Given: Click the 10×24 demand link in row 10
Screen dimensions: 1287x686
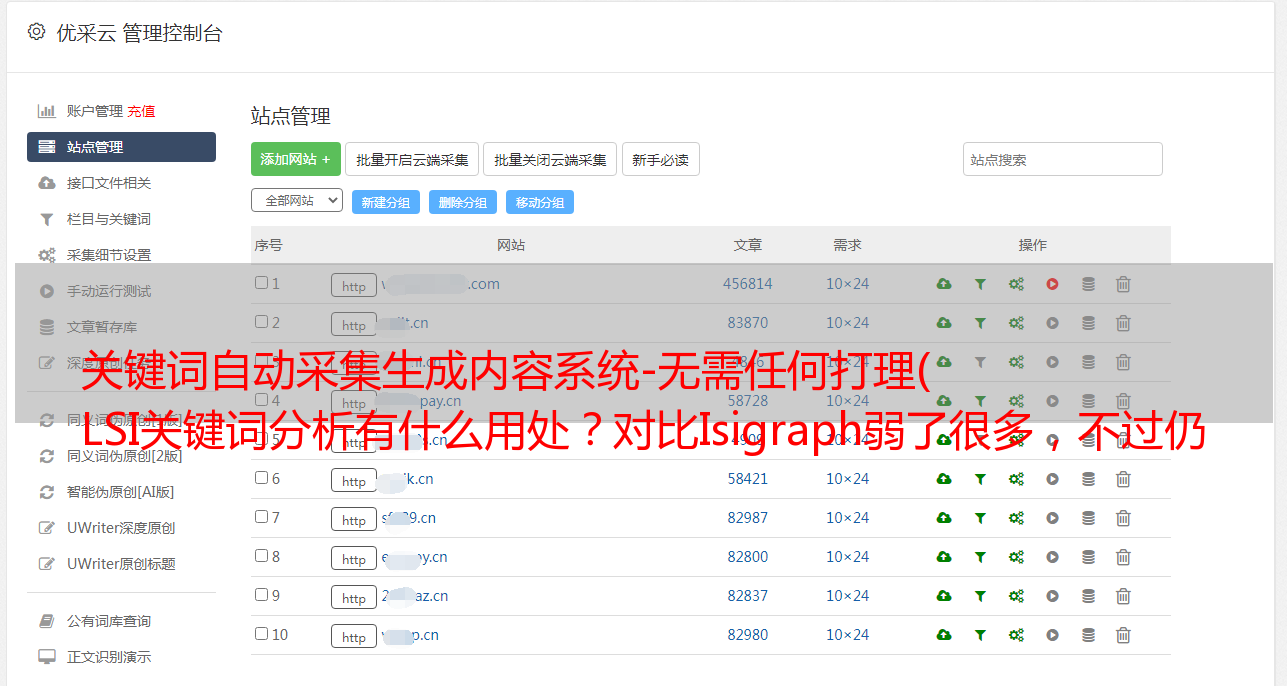Looking at the screenshot, I should pyautogui.click(x=847, y=635).
